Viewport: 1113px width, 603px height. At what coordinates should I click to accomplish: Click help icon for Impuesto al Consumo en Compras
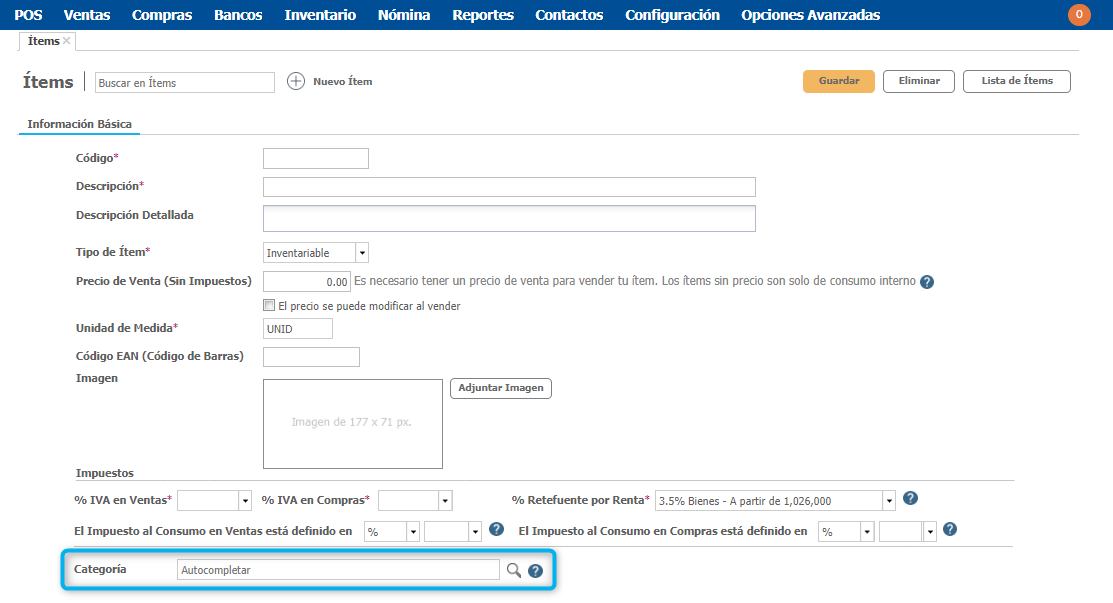click(x=950, y=530)
